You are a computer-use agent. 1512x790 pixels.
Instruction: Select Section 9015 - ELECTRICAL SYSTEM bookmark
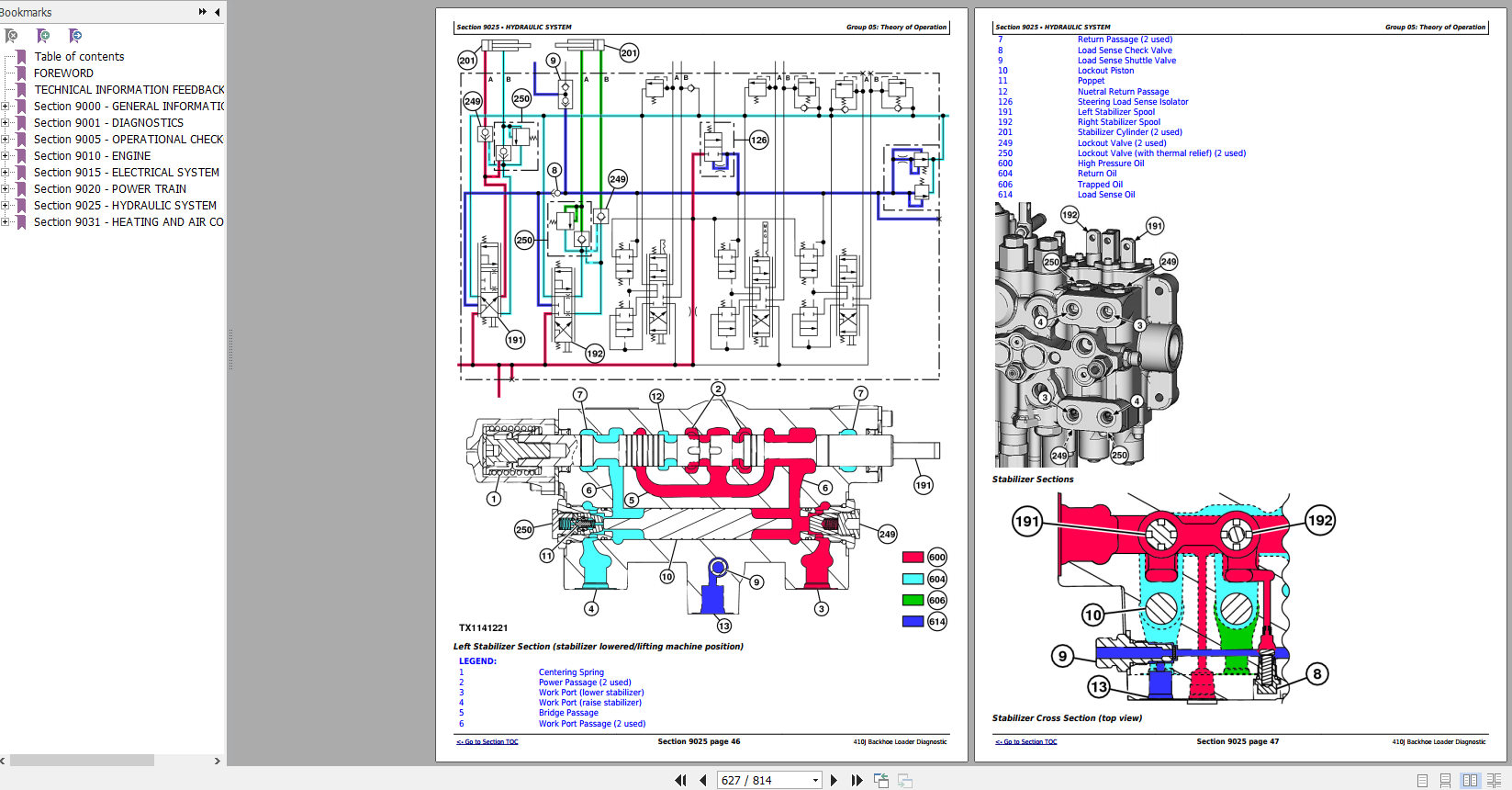coord(127,173)
